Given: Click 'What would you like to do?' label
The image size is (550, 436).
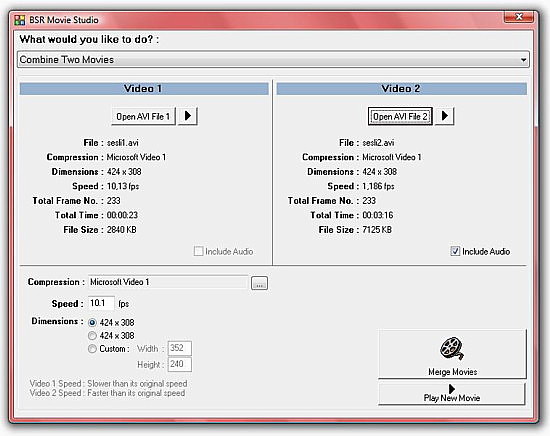Looking at the screenshot, I should coord(89,39).
